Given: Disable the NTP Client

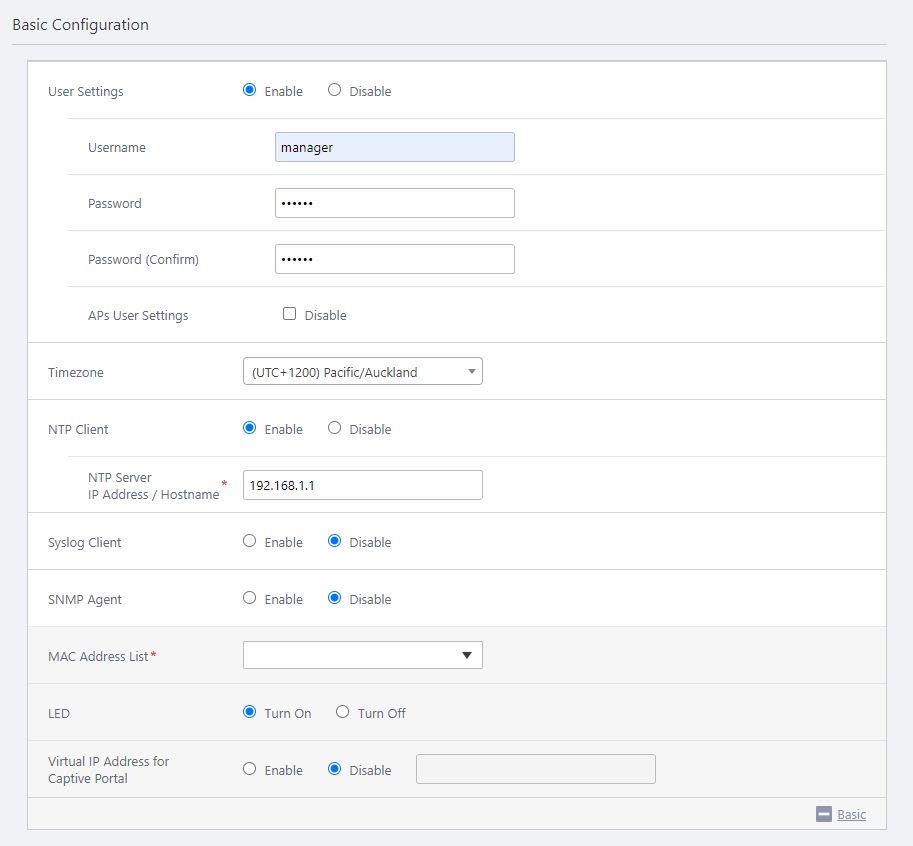Looking at the screenshot, I should coord(335,428).
